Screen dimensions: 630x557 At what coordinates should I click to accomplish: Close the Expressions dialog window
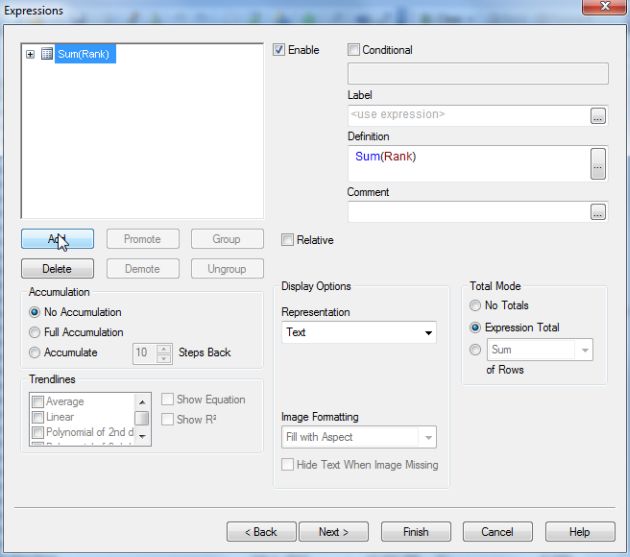[x=605, y=6]
